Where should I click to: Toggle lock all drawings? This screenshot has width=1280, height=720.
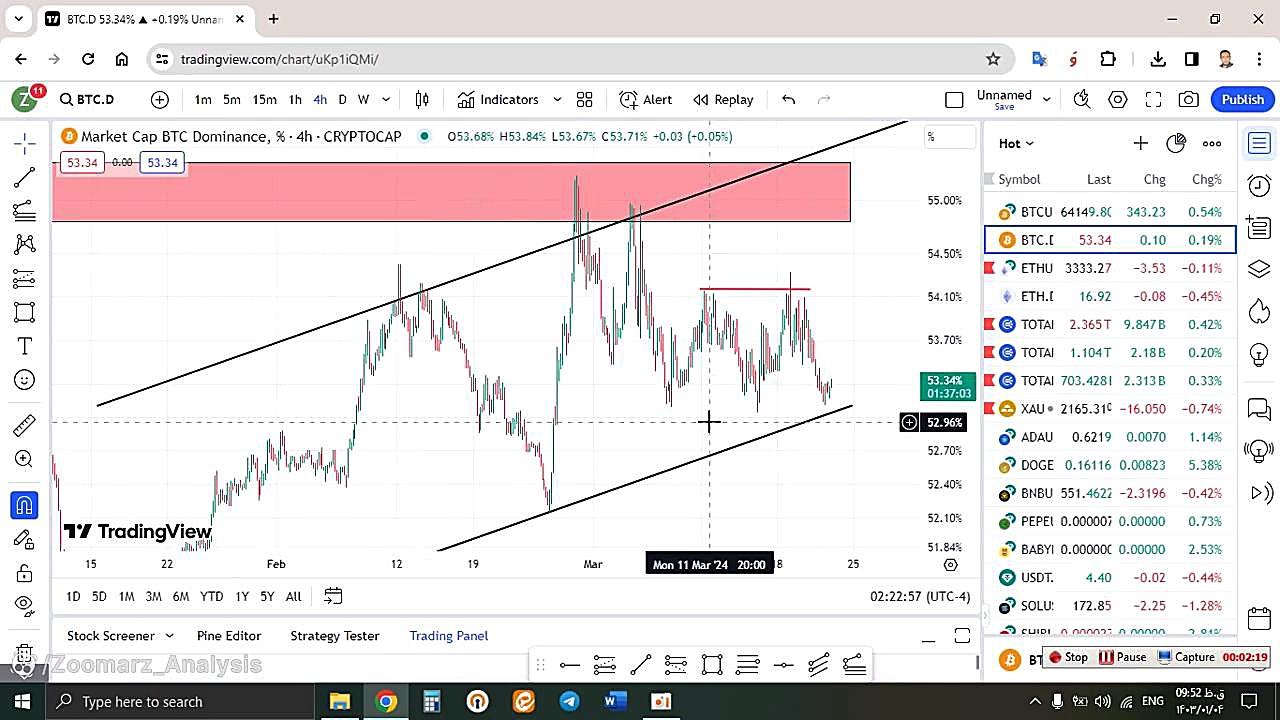click(x=25, y=573)
